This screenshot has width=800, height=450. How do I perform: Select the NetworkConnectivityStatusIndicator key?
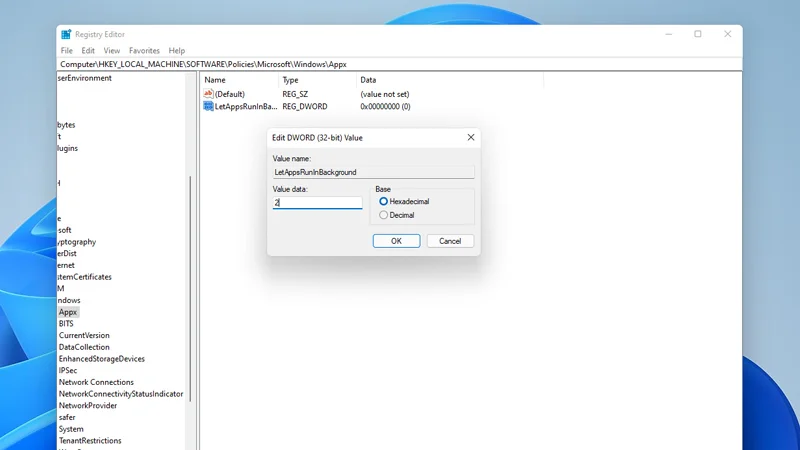click(x=120, y=394)
